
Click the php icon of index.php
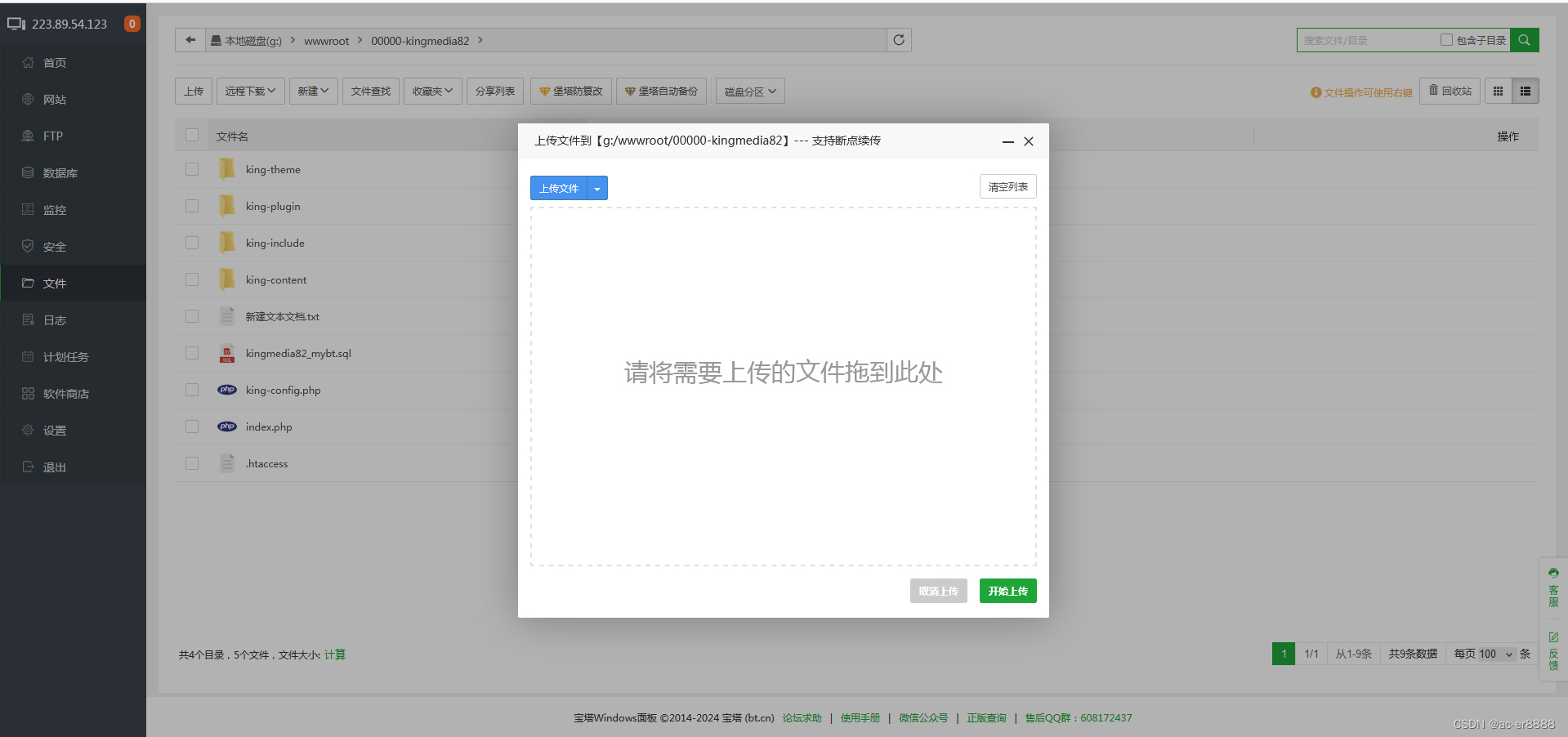pyautogui.click(x=227, y=427)
